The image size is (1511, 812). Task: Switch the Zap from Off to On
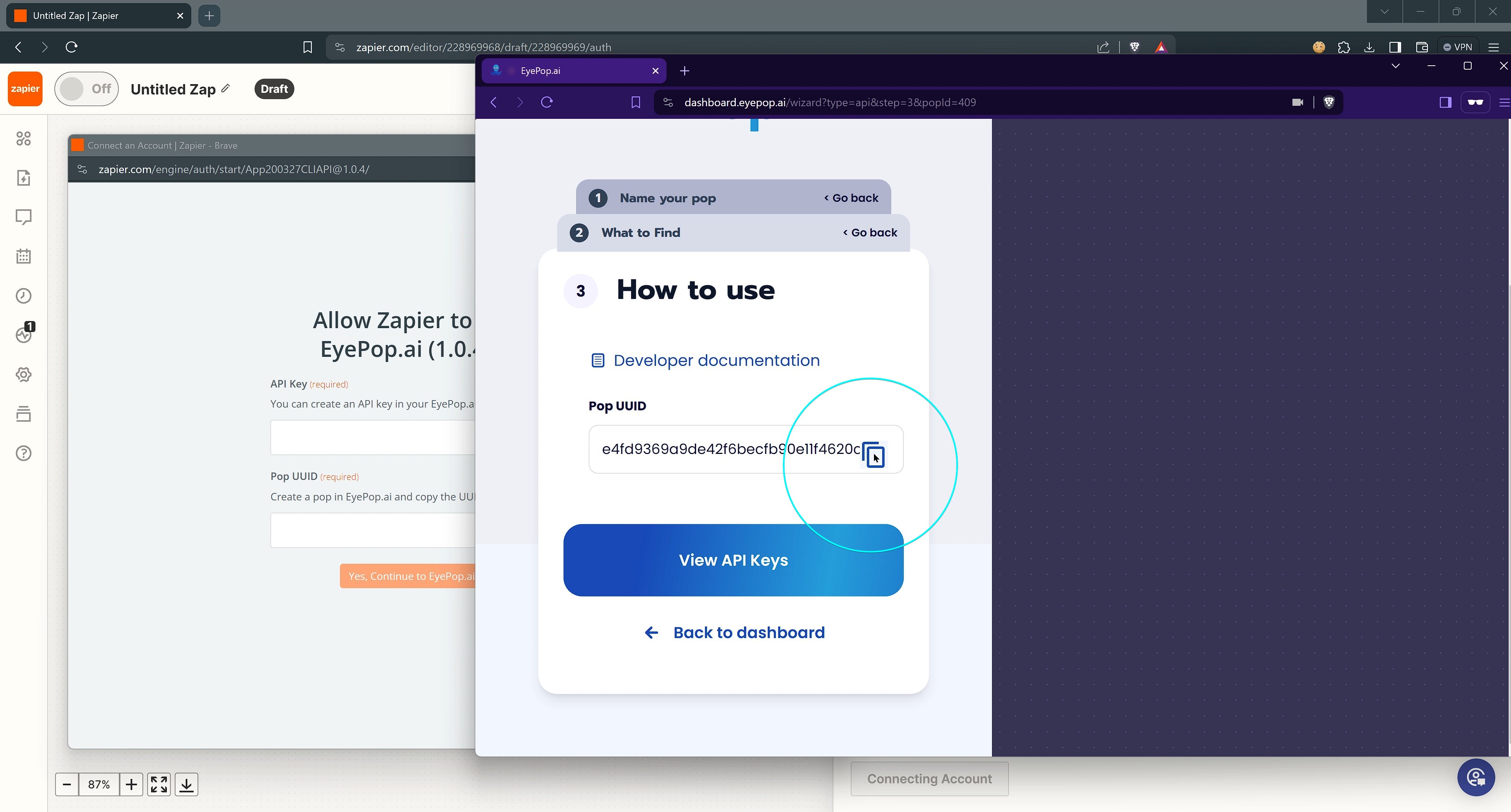click(86, 89)
